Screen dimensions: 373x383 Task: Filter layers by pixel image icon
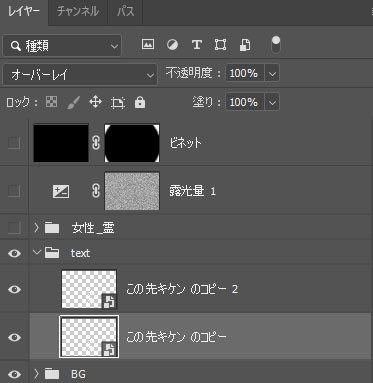(148, 44)
